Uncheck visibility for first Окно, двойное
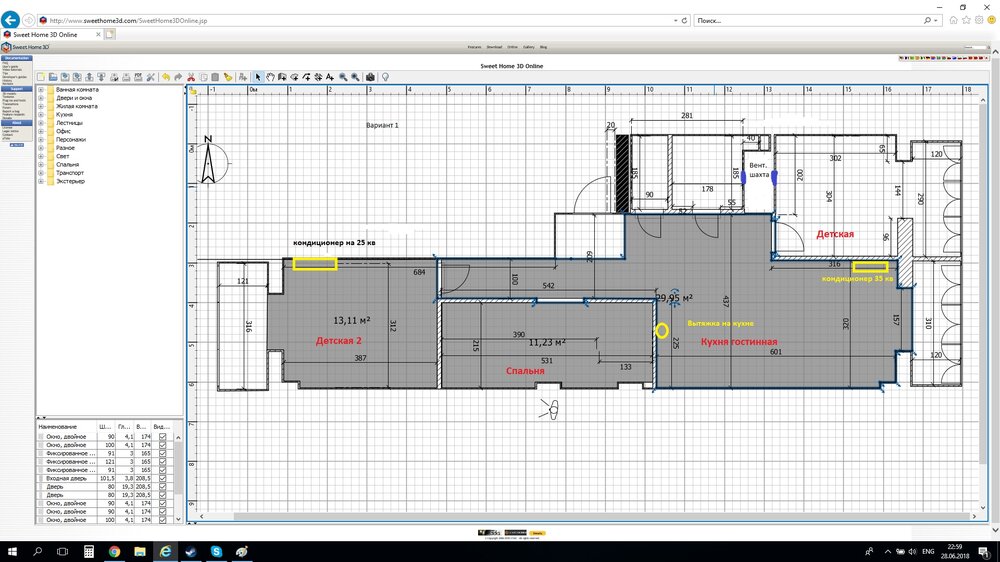 click(163, 438)
